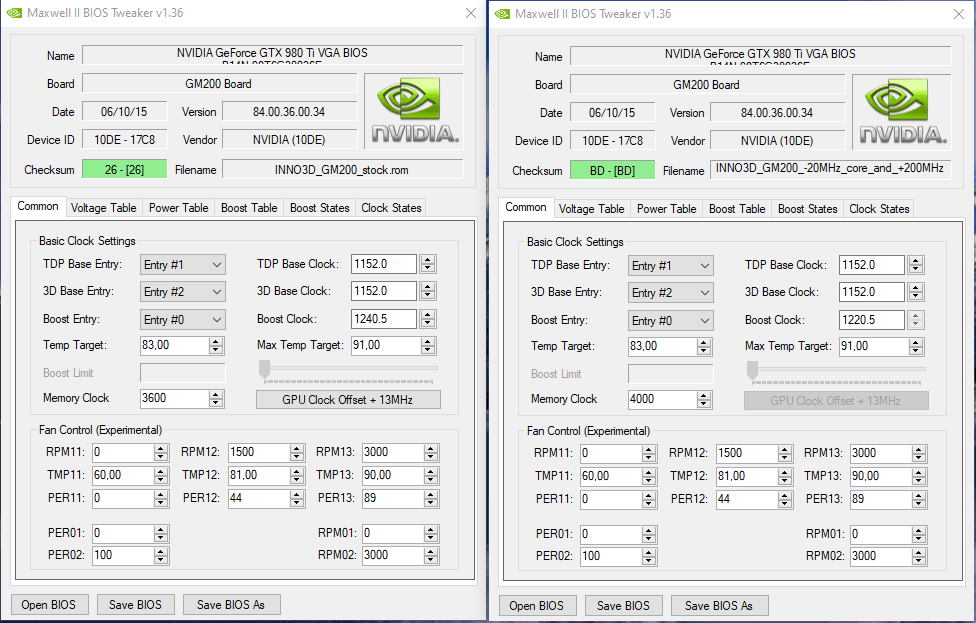
Task: Click Boost Clock spinner in left window
Action: tap(428, 319)
